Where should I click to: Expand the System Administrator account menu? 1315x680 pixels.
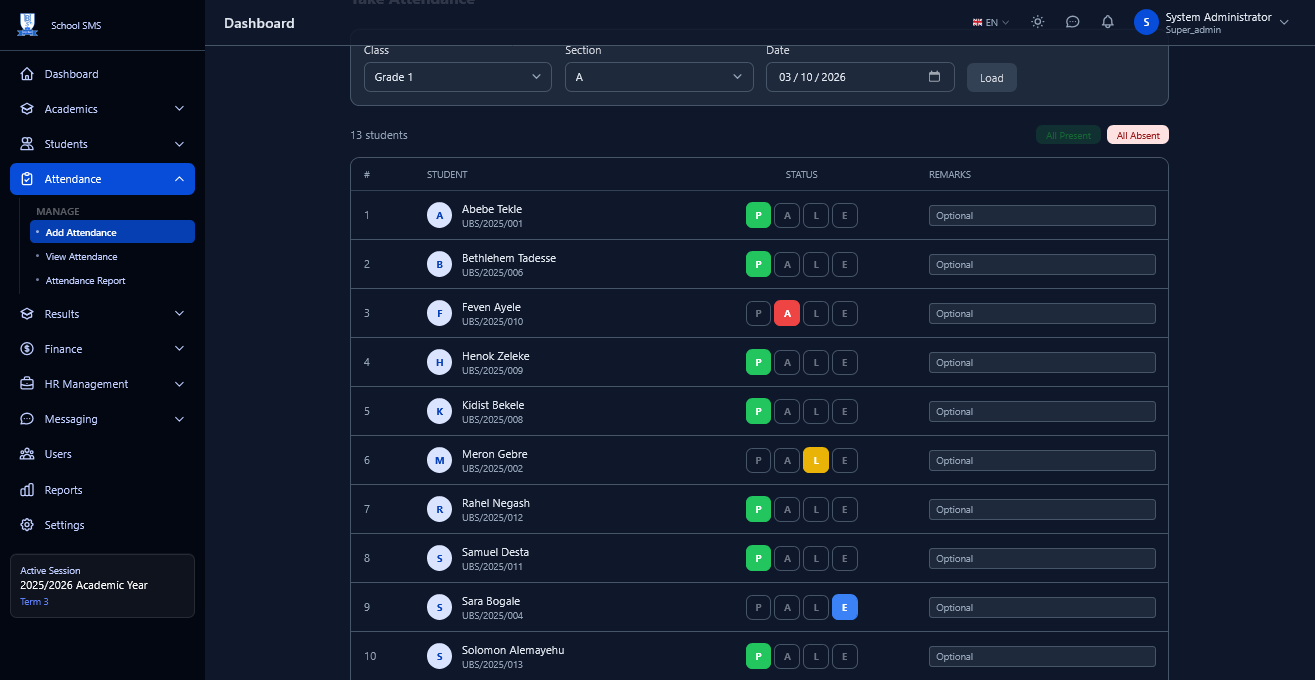pyautogui.click(x=1284, y=22)
